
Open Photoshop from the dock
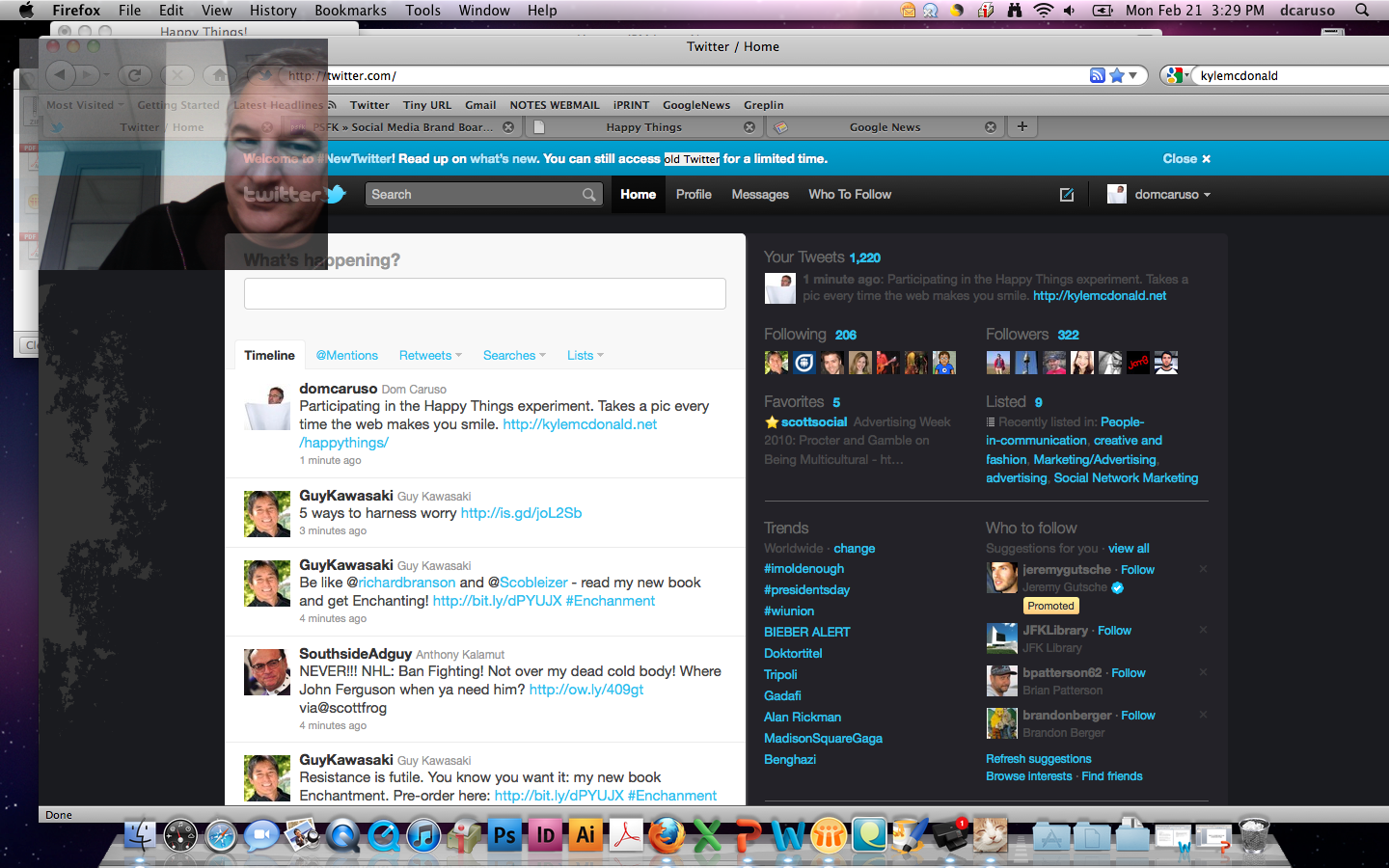[x=504, y=835]
